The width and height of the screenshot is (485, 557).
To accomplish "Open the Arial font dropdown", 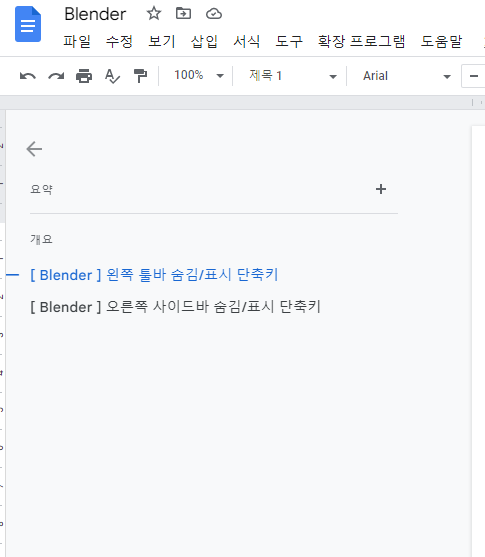I will coord(407,76).
